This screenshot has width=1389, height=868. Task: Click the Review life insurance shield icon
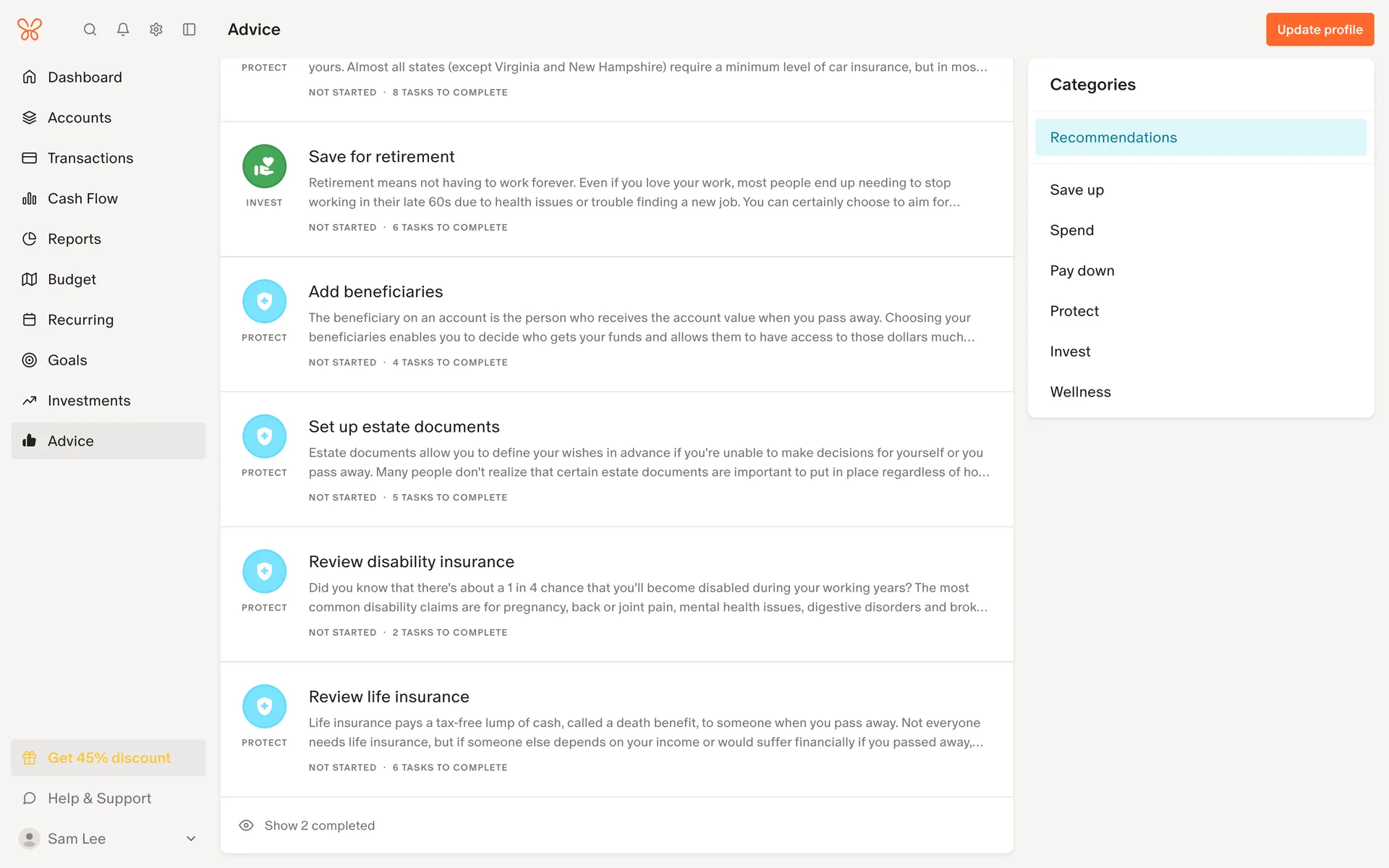click(264, 706)
